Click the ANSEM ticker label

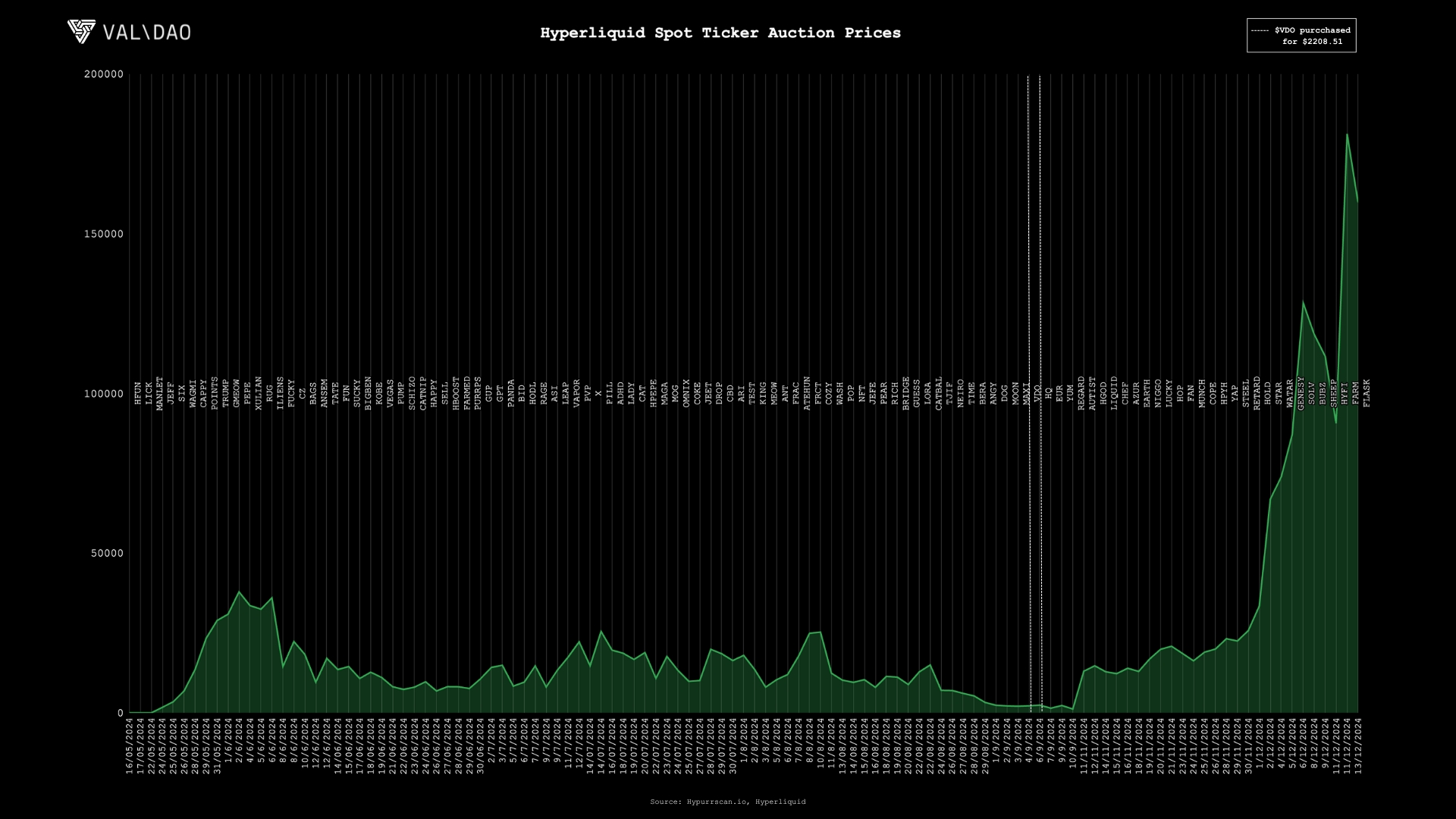coord(325,394)
